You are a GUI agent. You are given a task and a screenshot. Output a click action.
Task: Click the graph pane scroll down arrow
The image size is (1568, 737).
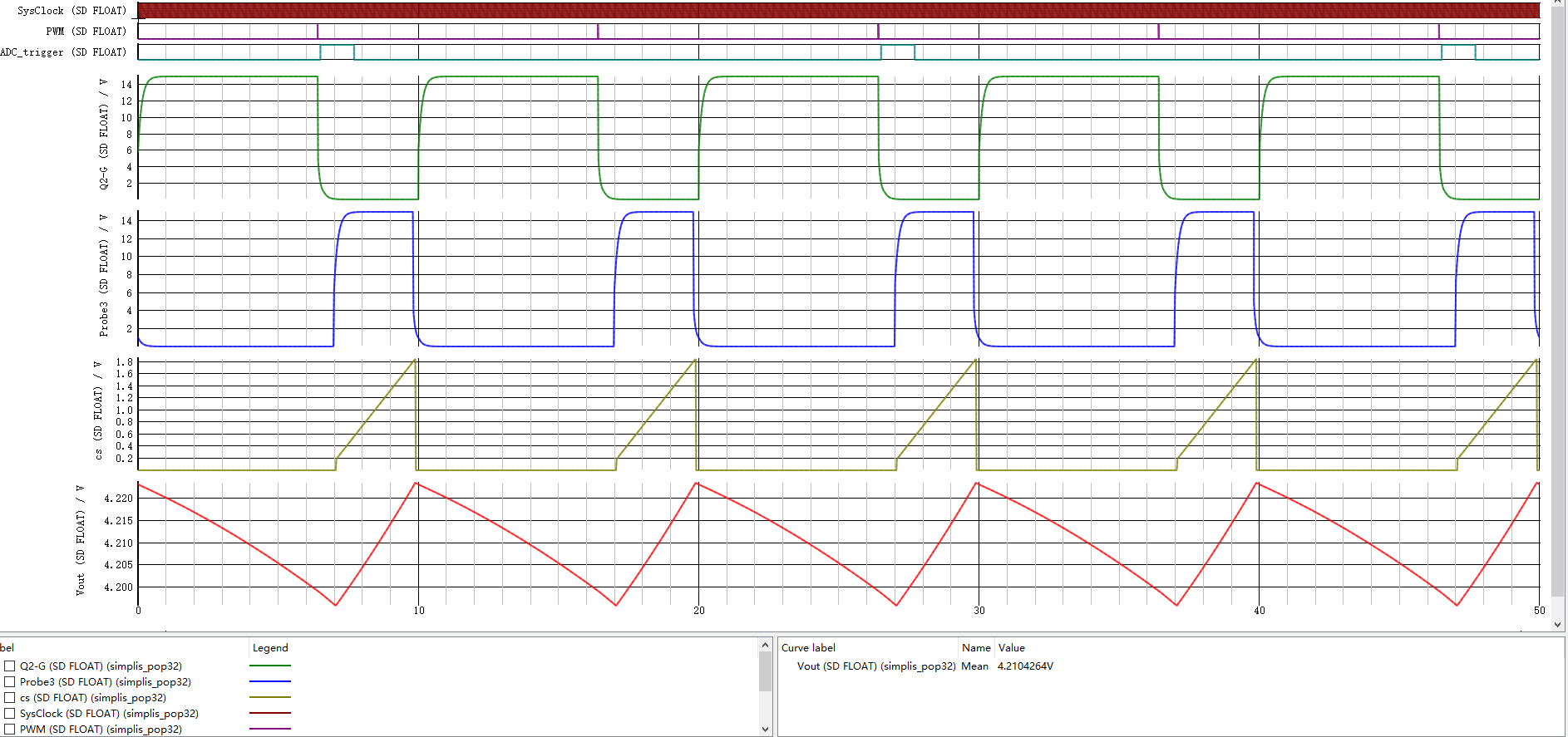click(1558, 625)
